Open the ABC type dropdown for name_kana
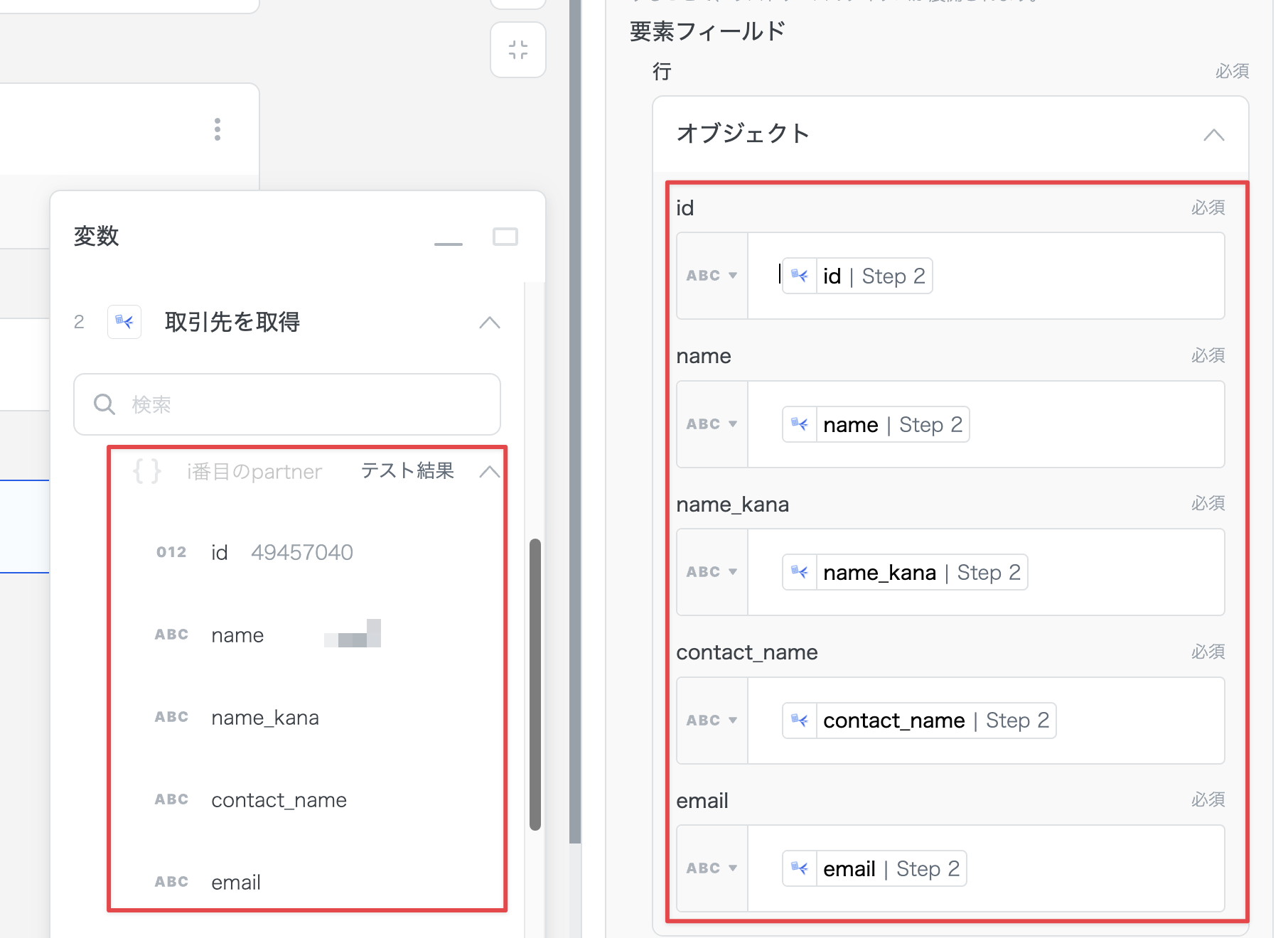The width and height of the screenshot is (1288, 938). click(712, 572)
